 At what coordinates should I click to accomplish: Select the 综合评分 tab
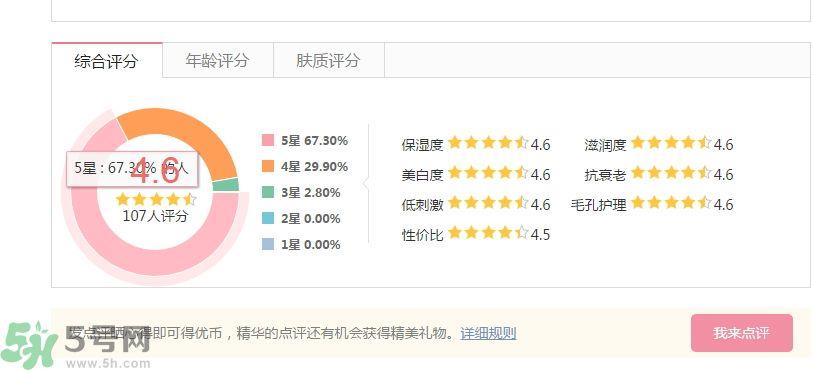coord(107,61)
